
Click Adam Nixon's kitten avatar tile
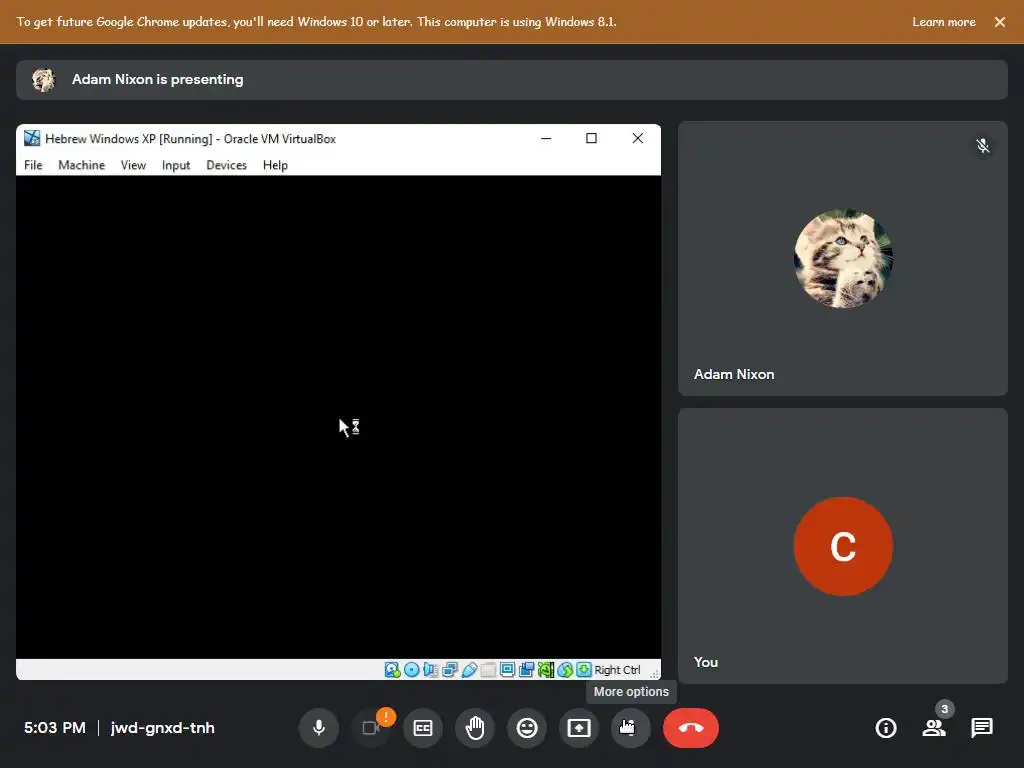point(843,259)
